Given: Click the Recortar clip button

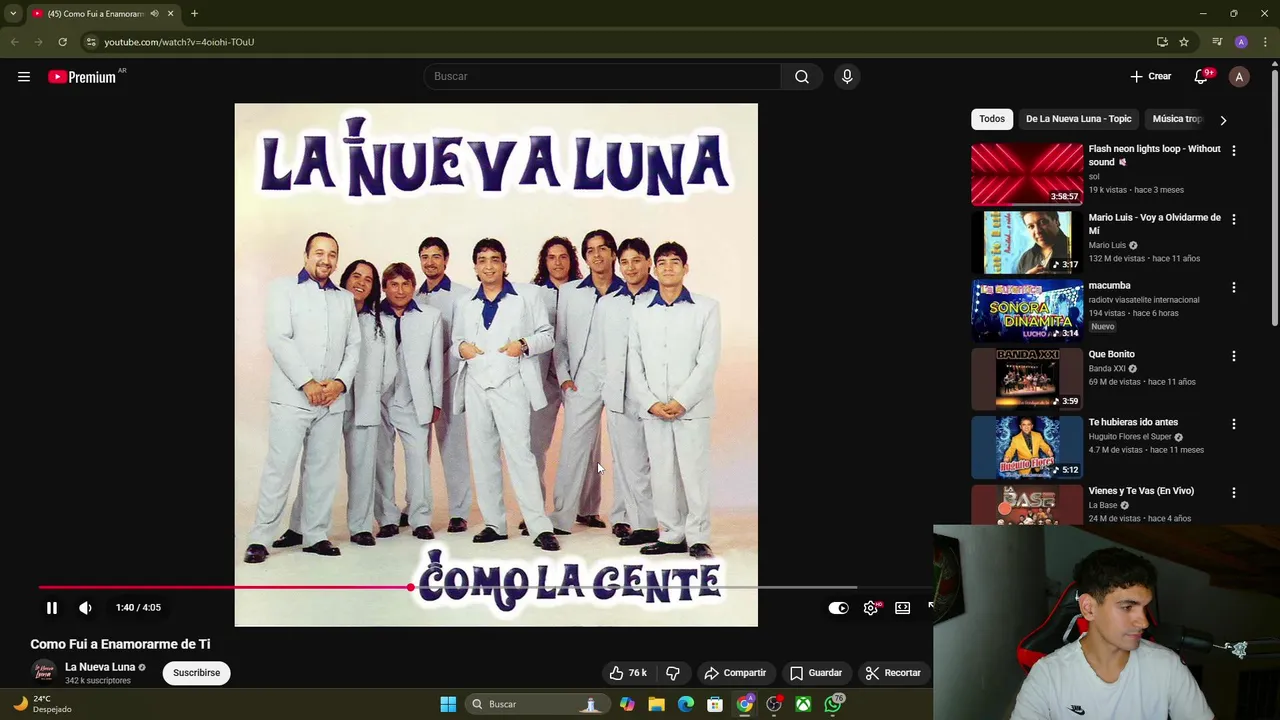Looking at the screenshot, I should (893, 673).
